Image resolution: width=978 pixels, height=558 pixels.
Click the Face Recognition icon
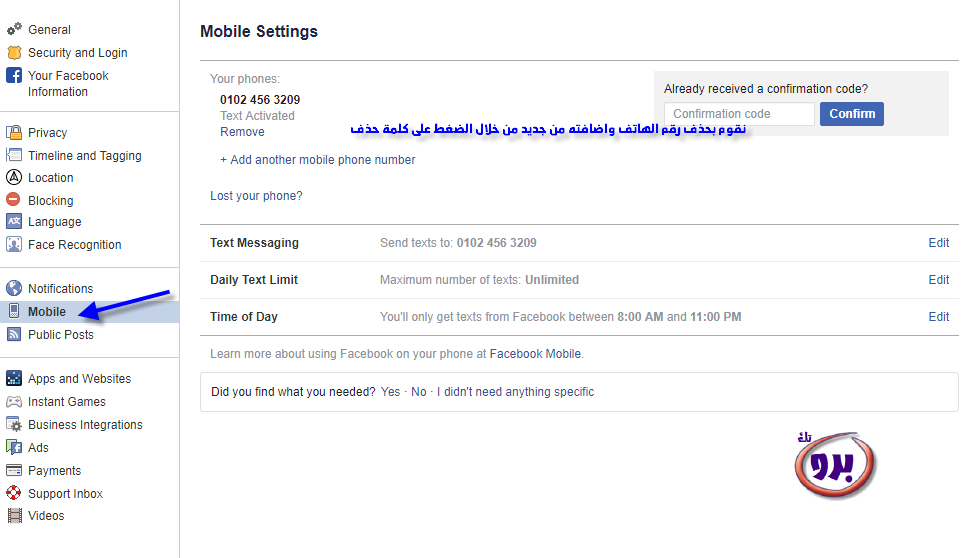click(x=14, y=245)
